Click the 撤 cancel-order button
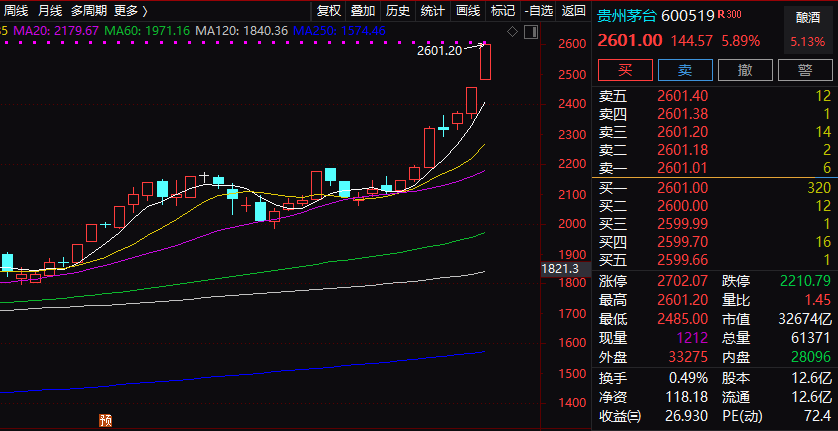The height and width of the screenshot is (431, 838). pos(745,70)
